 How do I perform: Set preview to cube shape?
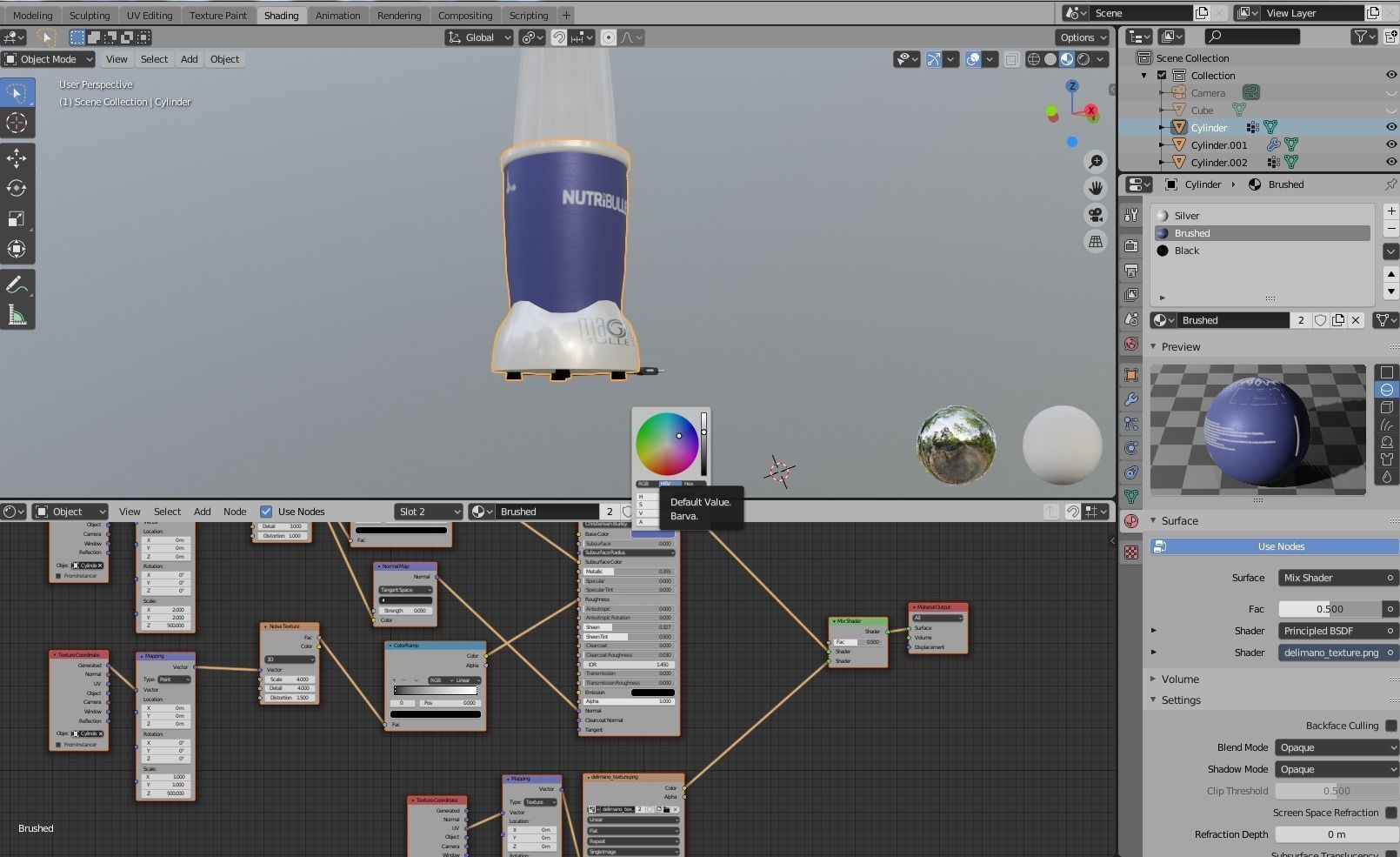pyautogui.click(x=1387, y=407)
